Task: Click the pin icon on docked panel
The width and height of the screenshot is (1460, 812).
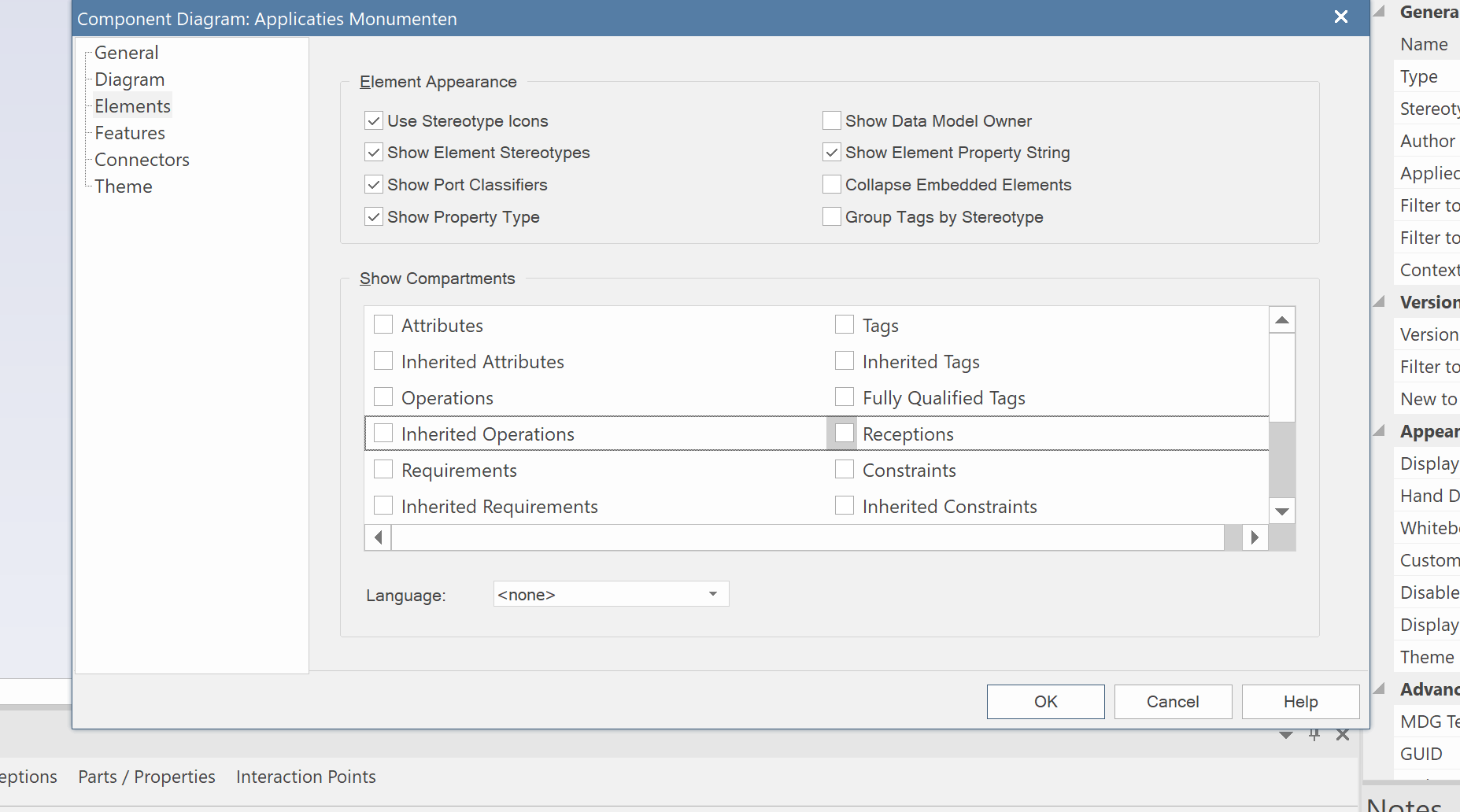Action: point(1314,735)
